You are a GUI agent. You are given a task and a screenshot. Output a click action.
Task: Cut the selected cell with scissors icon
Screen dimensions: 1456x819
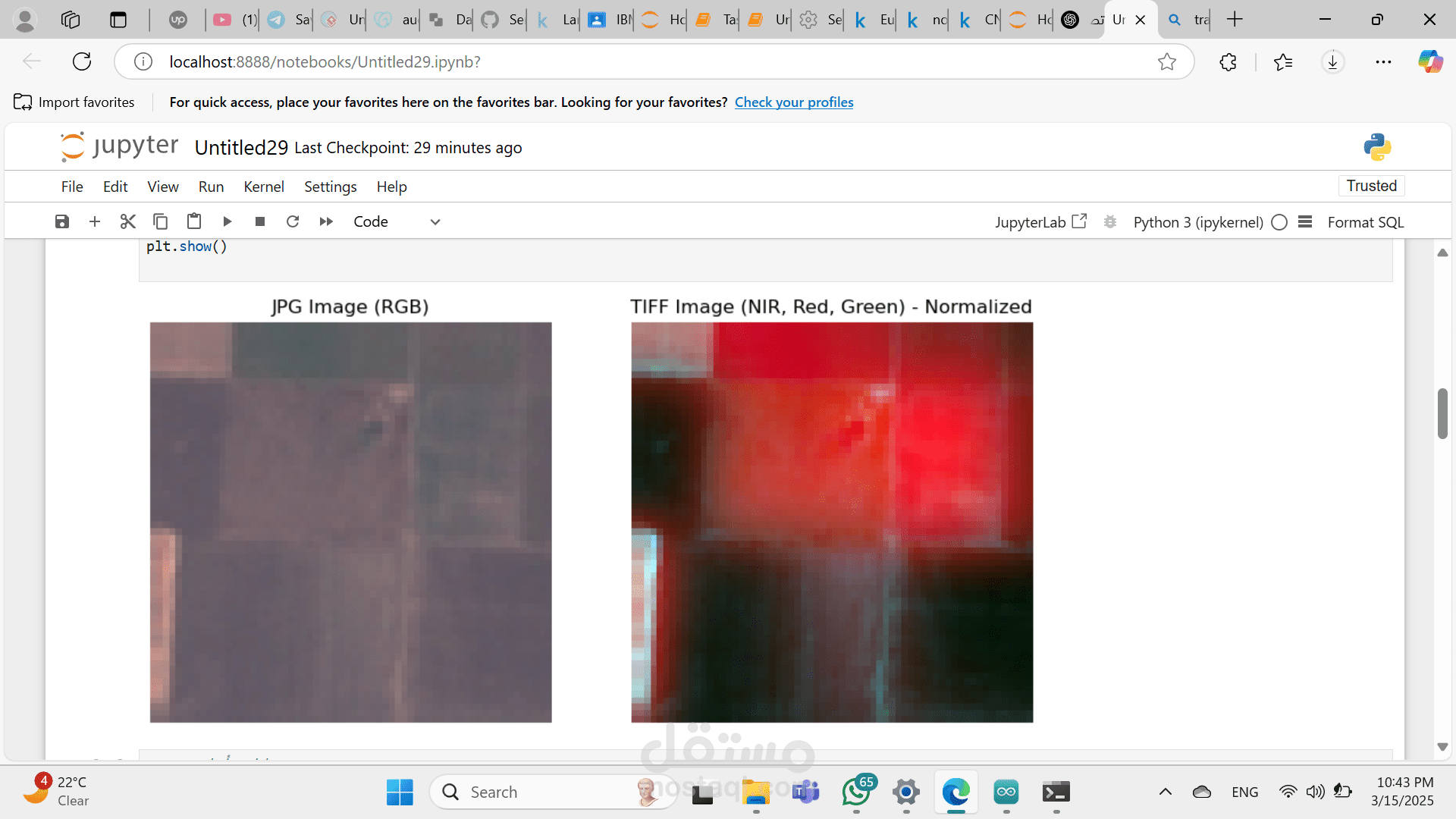point(127,221)
